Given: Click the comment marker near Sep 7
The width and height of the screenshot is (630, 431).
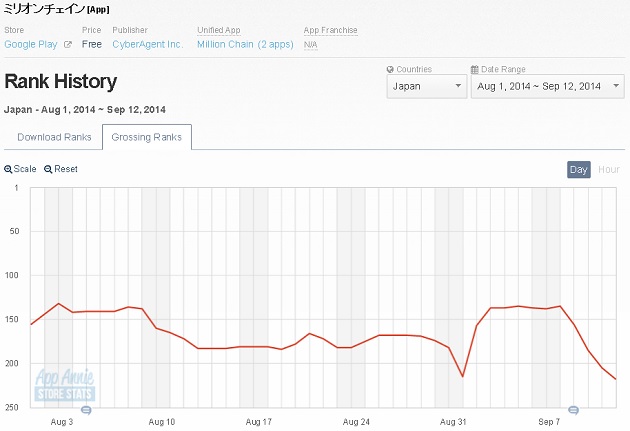Looking at the screenshot, I should [573, 410].
